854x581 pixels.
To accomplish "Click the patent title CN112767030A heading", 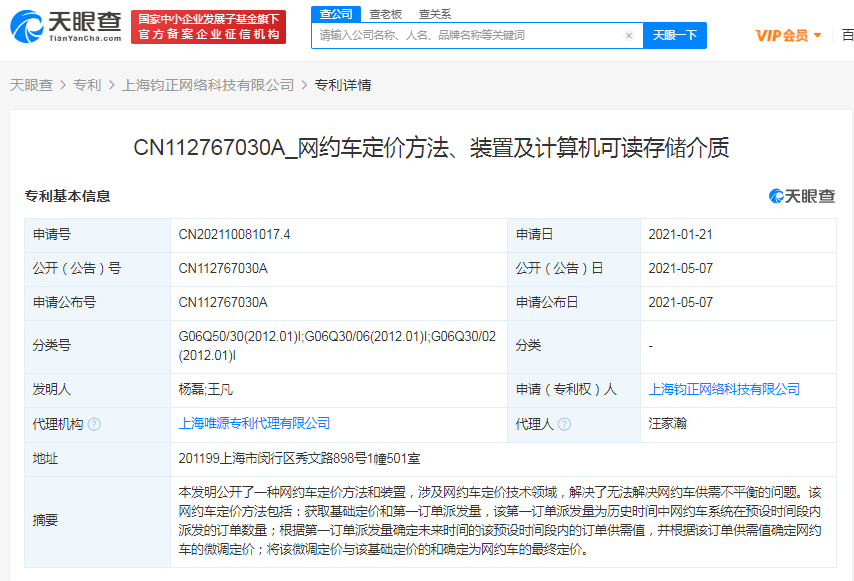I will (431, 148).
